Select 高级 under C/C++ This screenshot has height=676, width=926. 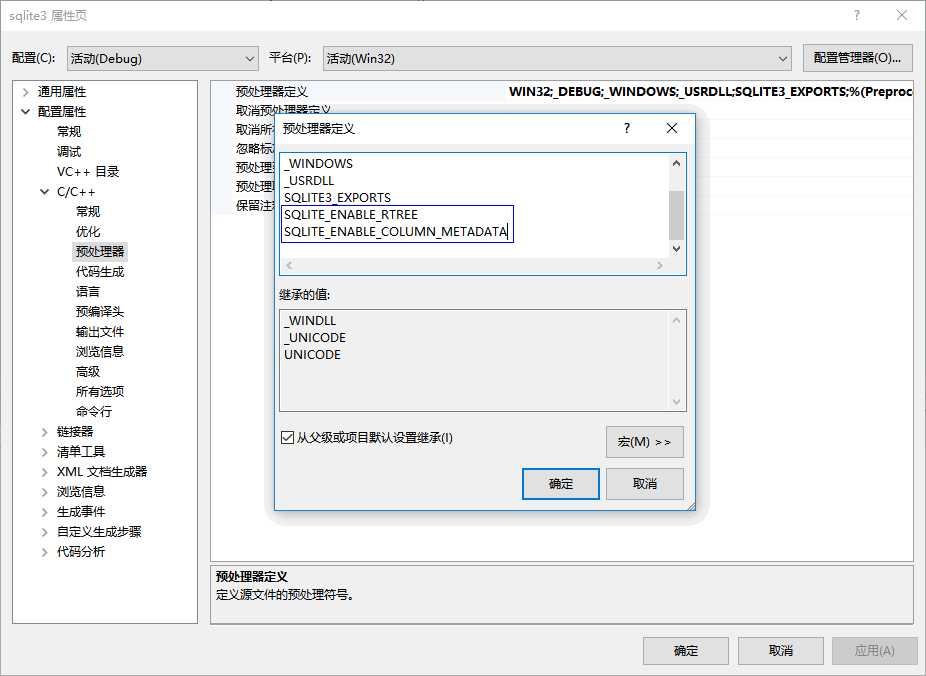point(88,371)
